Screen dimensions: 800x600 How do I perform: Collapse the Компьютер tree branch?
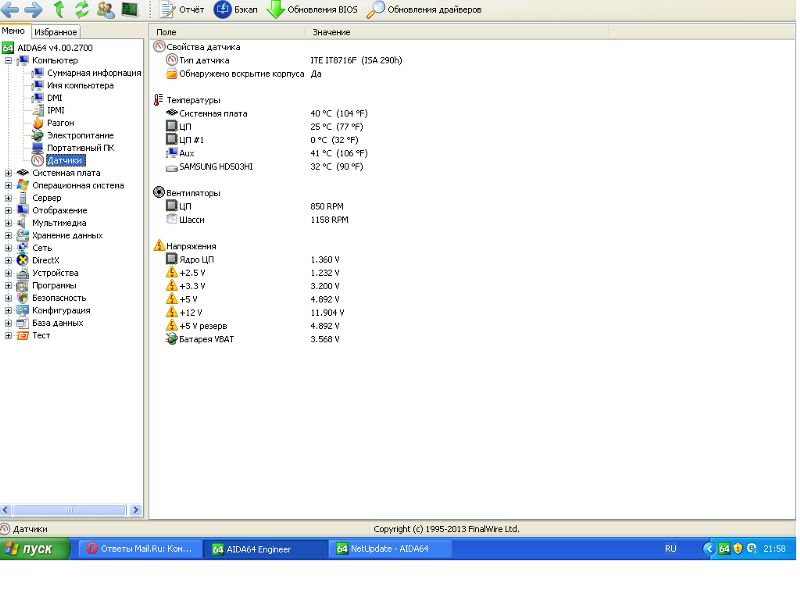[8, 61]
